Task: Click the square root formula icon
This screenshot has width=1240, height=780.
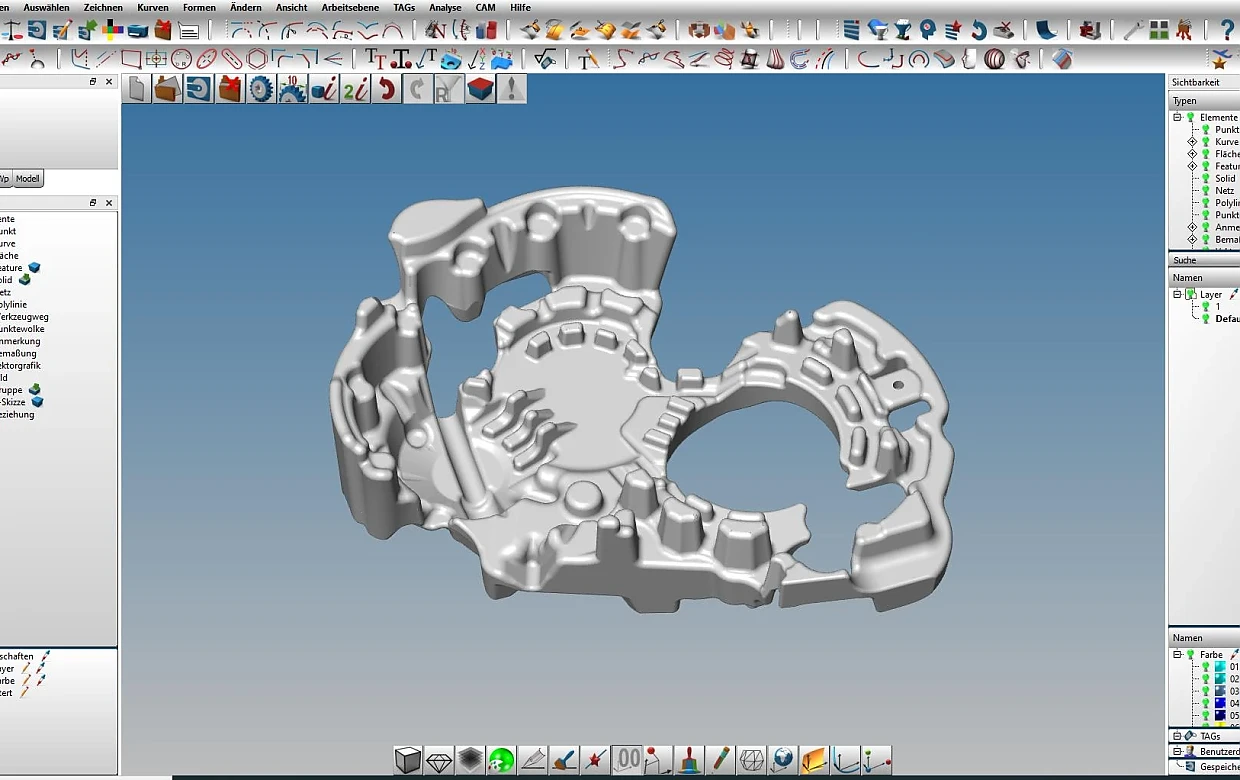Action: coord(545,59)
